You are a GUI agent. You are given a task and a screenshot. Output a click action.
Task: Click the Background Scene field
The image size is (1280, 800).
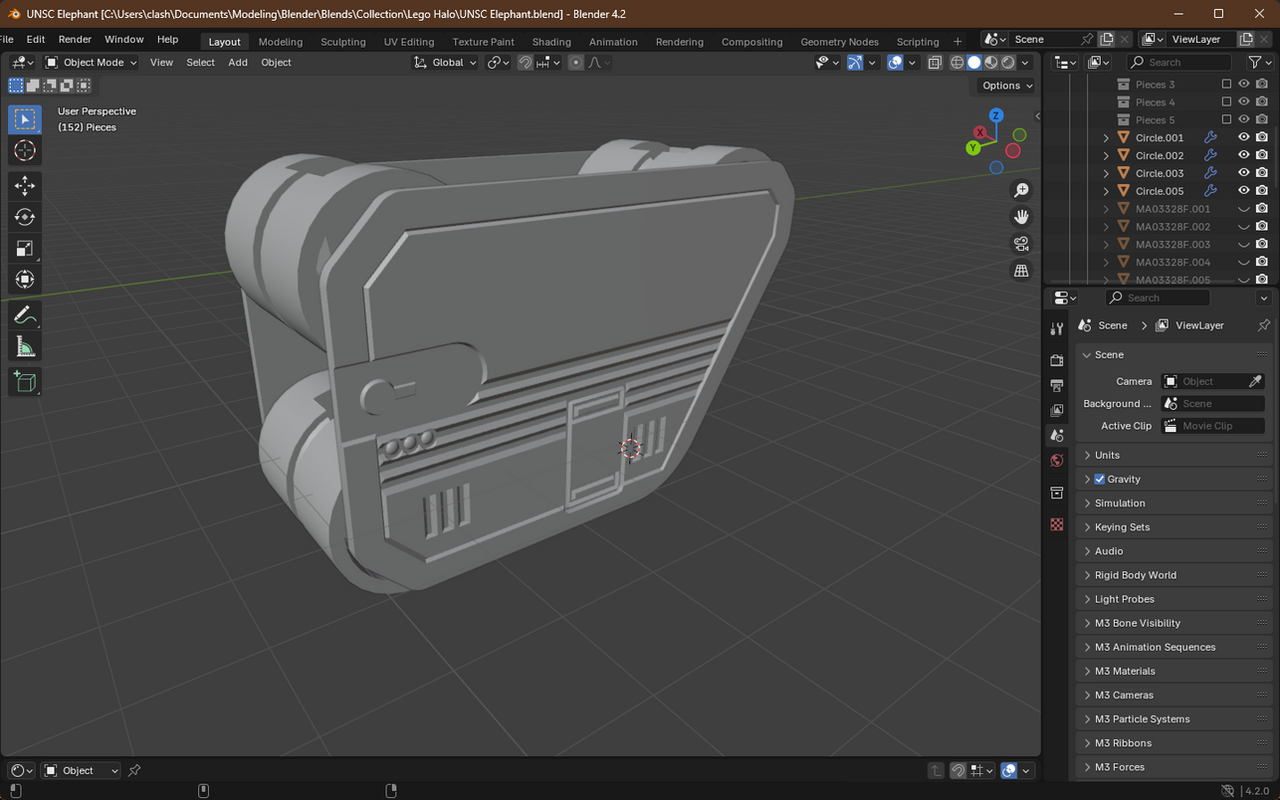pos(1212,403)
